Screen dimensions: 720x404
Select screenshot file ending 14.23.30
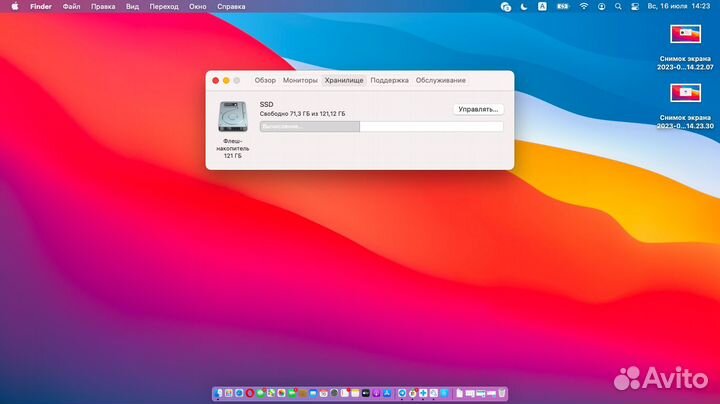[685, 107]
